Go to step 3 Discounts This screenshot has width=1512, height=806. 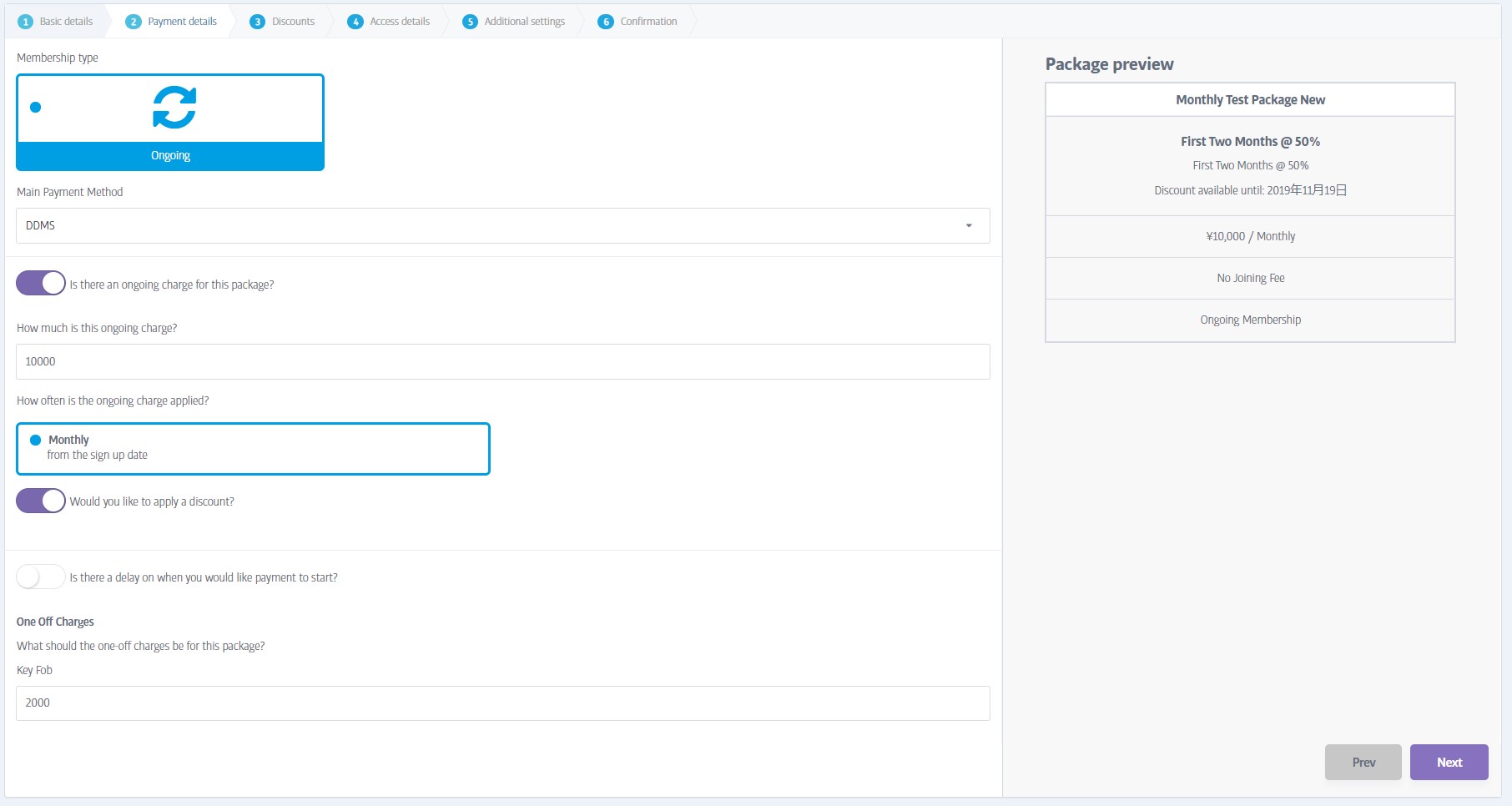coord(282,22)
